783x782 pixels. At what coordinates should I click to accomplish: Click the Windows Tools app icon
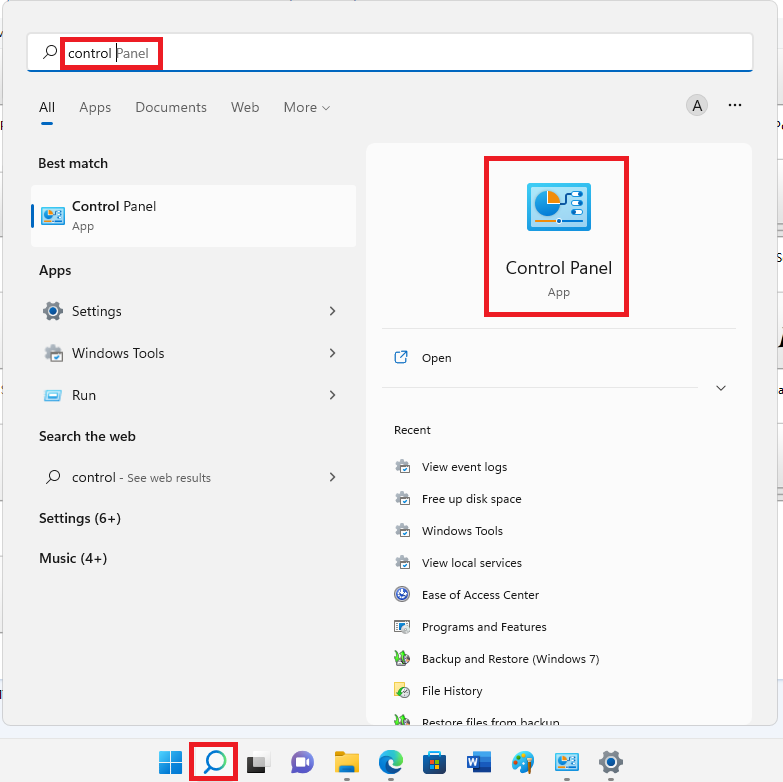coord(52,353)
